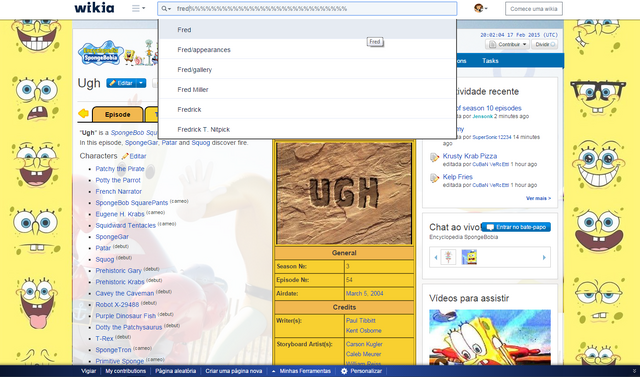Click the Personalizar gear option
This screenshot has height=377, width=640.
tap(361, 371)
